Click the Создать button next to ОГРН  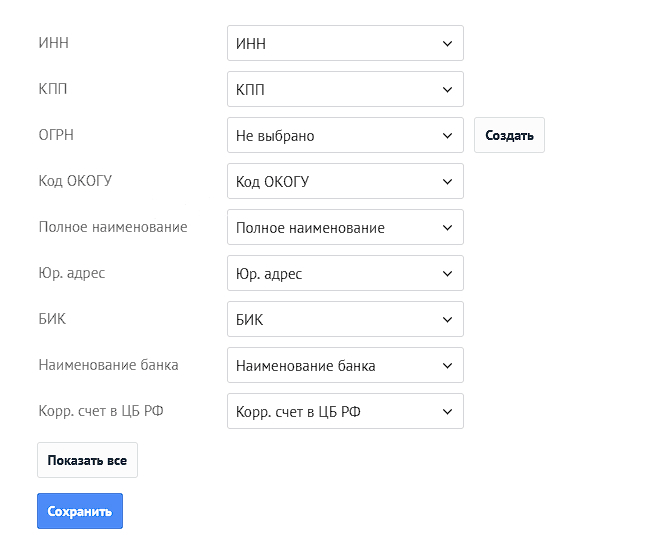click(x=509, y=135)
